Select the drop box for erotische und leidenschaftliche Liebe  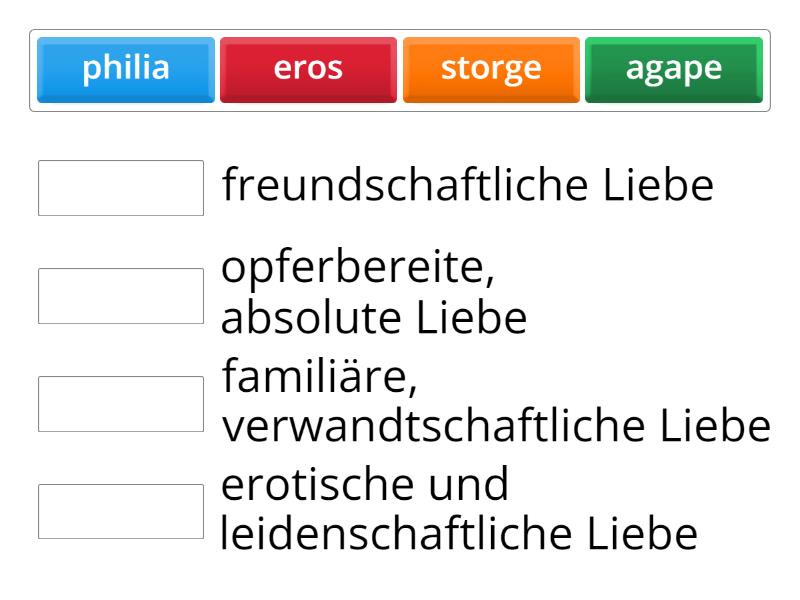(121, 511)
